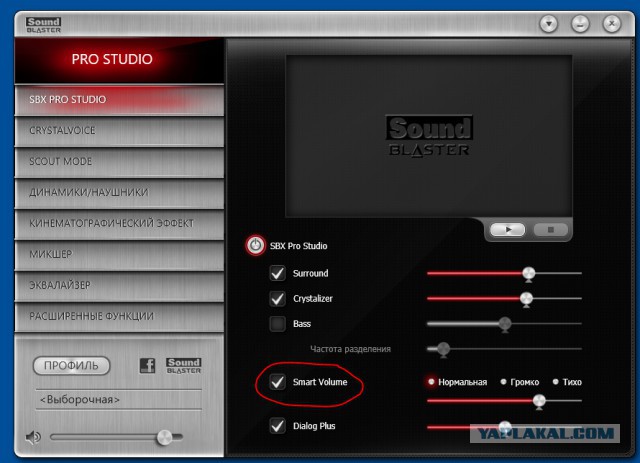
Task: Click the stop button under preview
Action: 551,229
